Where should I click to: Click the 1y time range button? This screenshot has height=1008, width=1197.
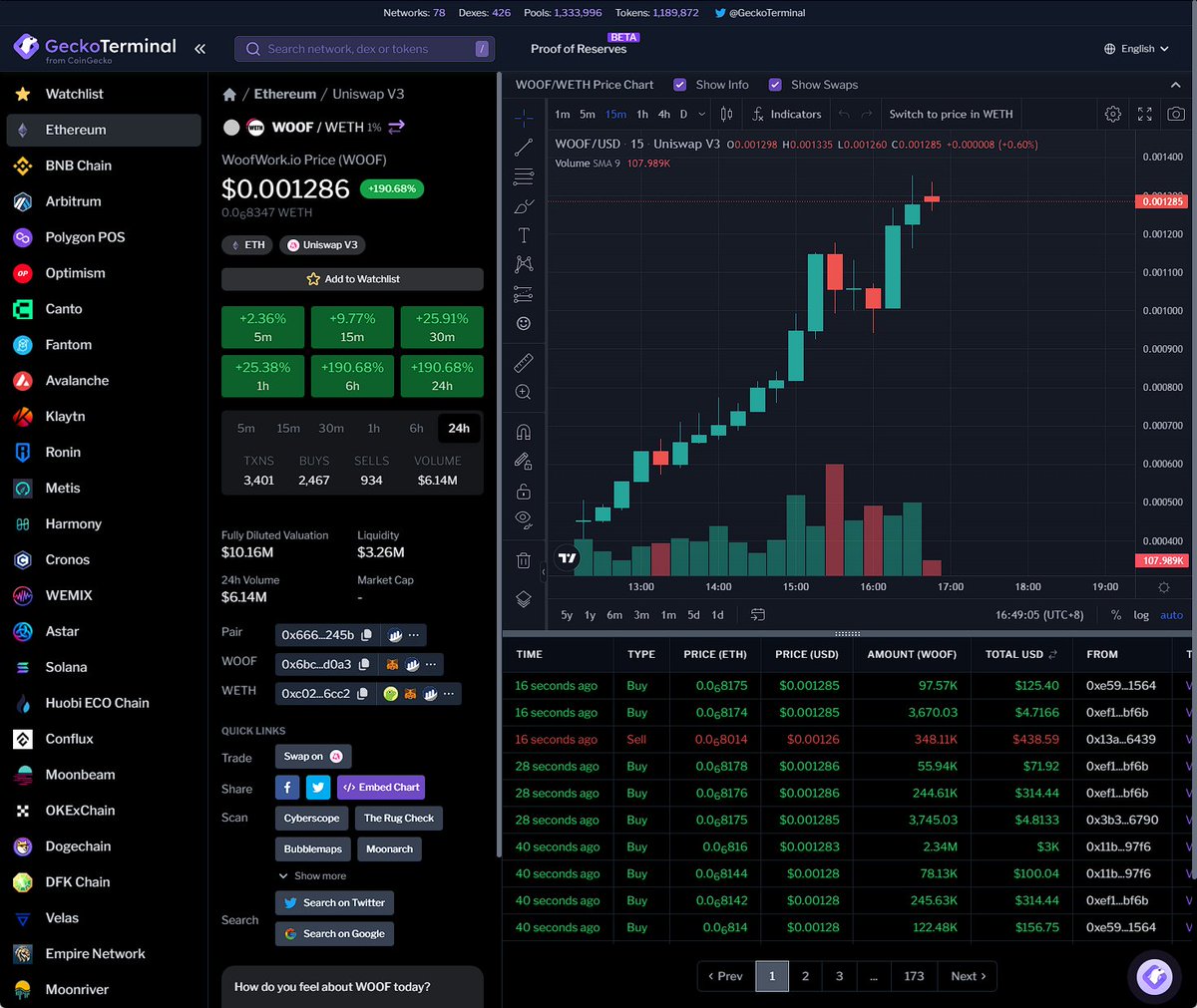pos(590,615)
